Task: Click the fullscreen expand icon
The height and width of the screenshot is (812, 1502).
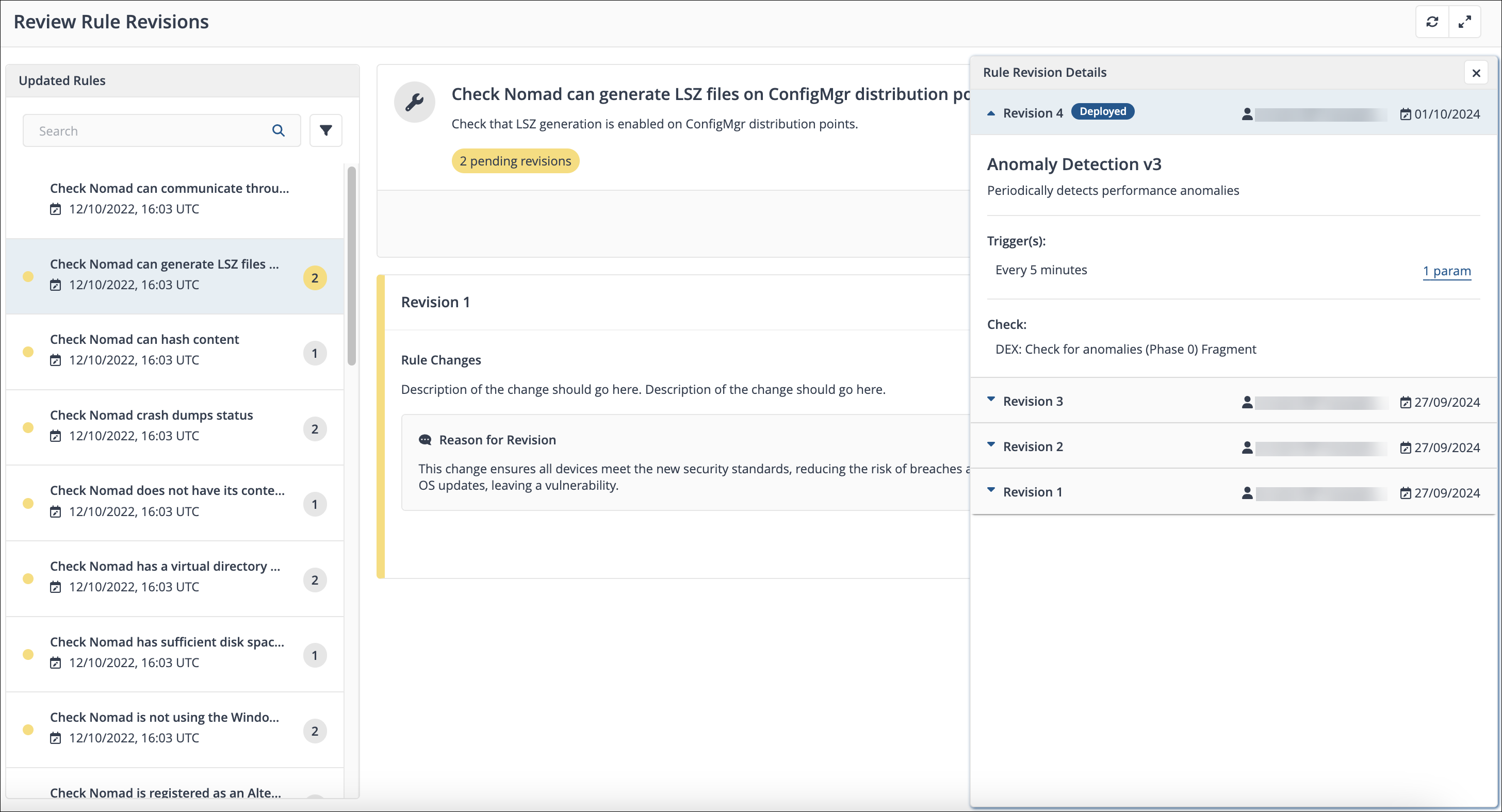Action: pyautogui.click(x=1464, y=22)
